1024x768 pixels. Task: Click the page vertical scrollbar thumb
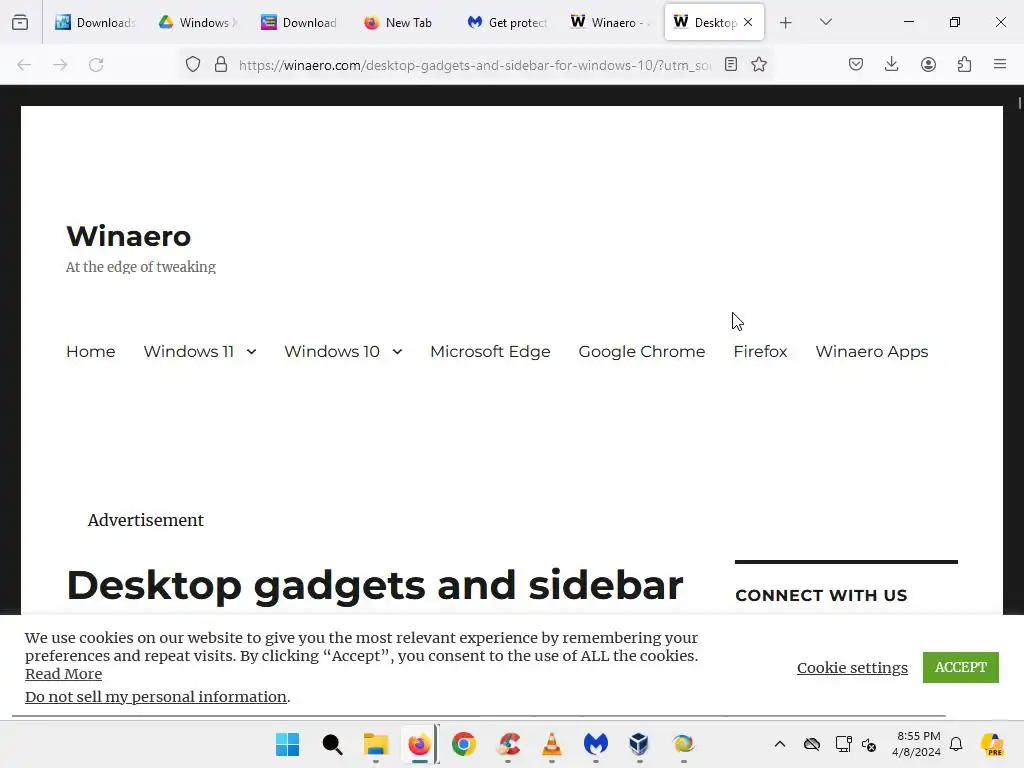[x=1019, y=103]
